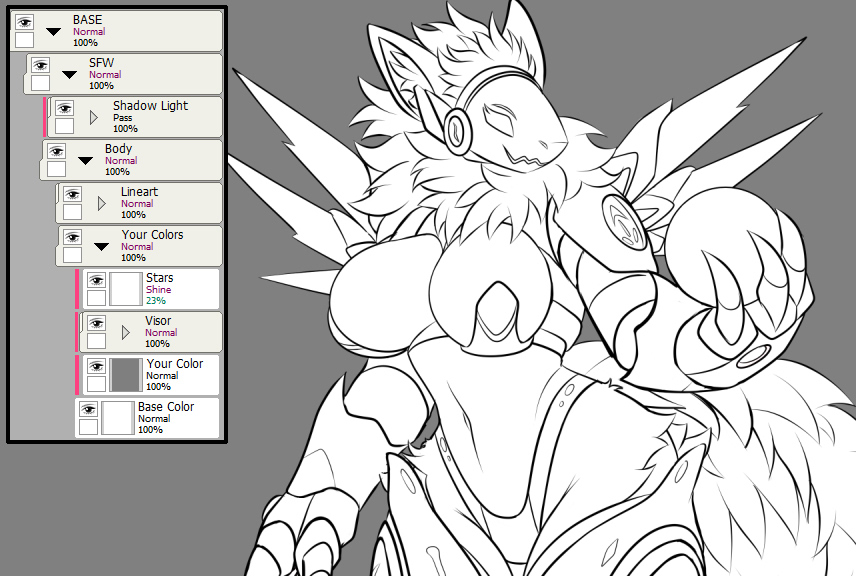Click the Pass blend mode of Shadow Light

(122, 118)
